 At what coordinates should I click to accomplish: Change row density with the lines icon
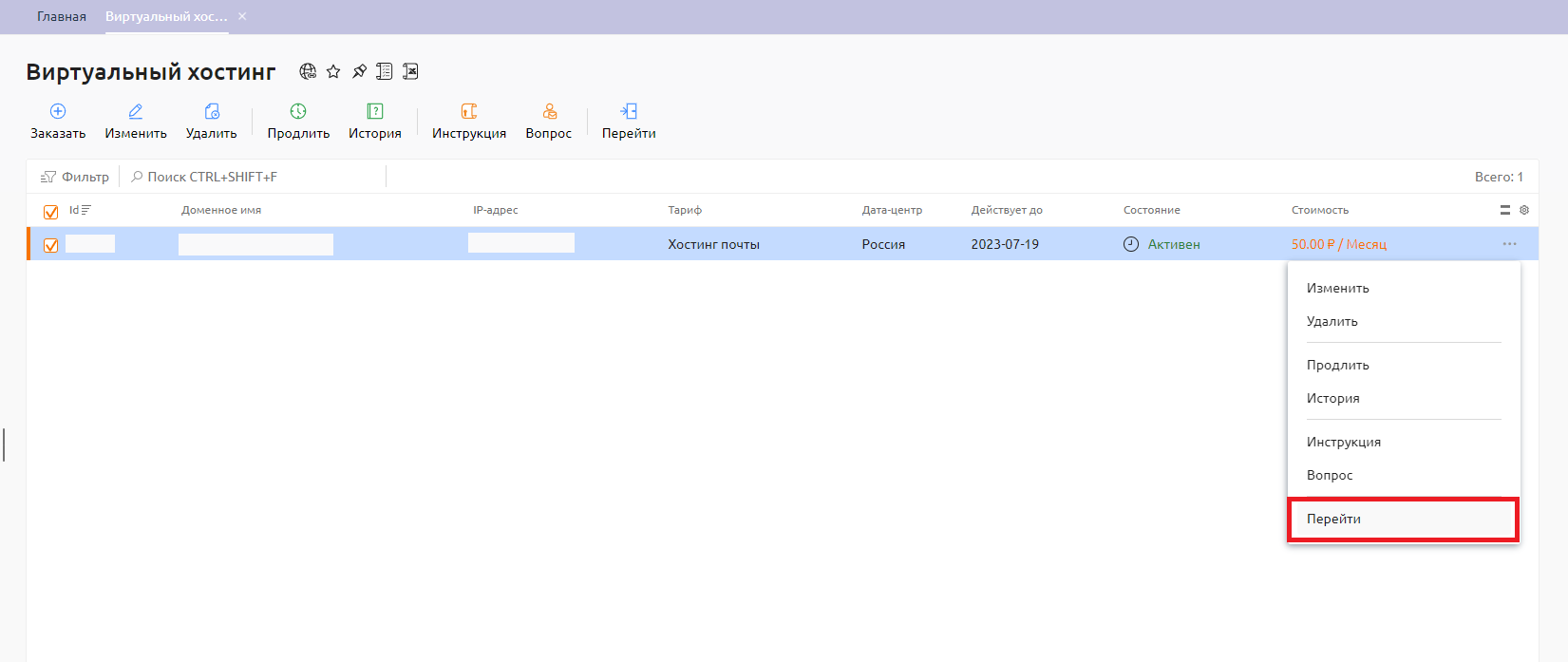pos(1505,210)
